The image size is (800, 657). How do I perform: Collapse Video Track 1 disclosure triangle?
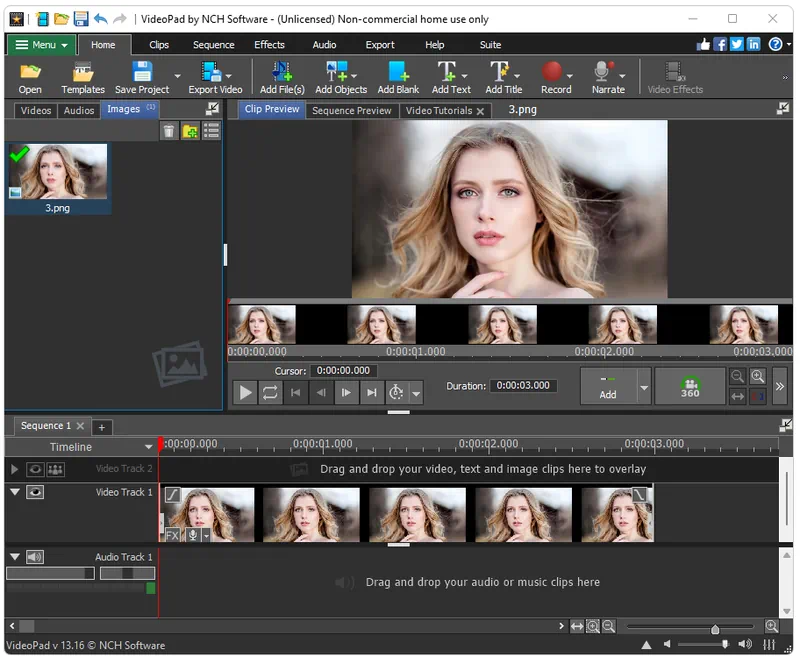(15, 492)
